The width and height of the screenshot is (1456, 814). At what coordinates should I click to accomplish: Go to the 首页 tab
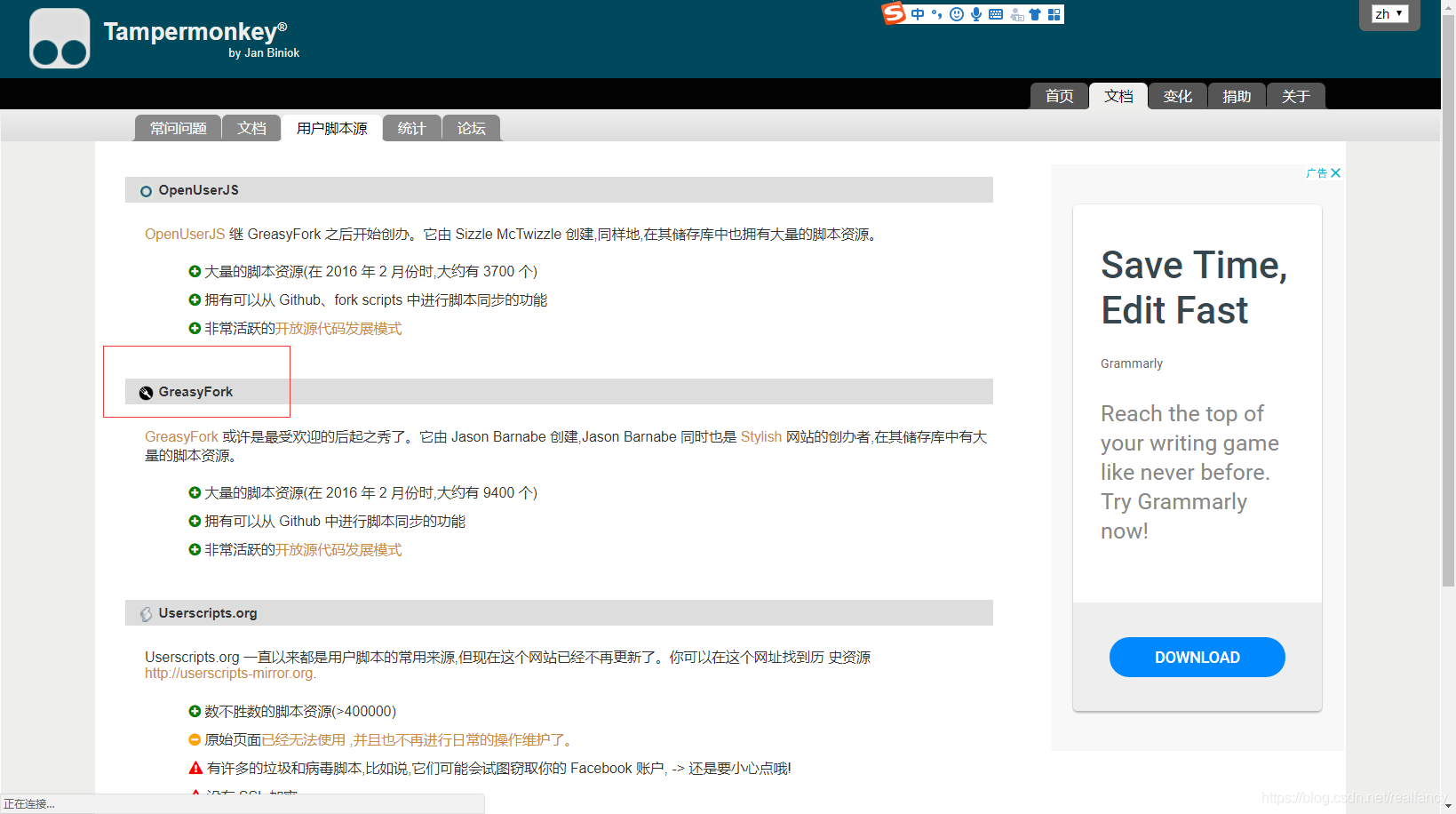1059,96
